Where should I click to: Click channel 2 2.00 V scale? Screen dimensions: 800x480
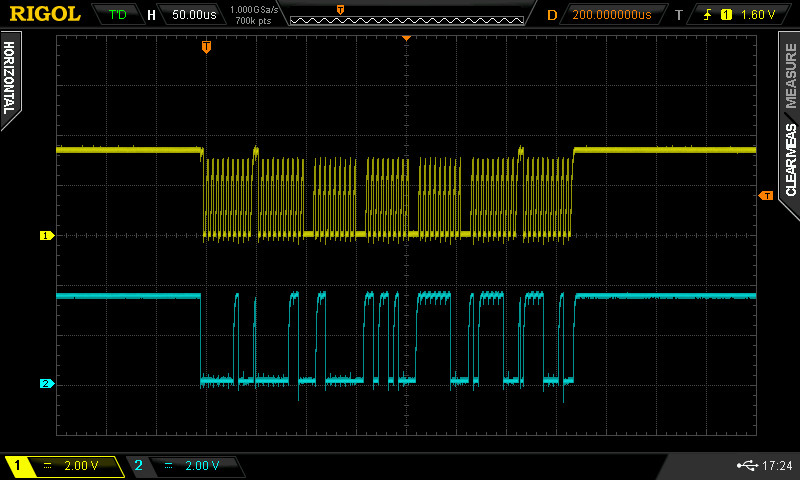point(201,466)
